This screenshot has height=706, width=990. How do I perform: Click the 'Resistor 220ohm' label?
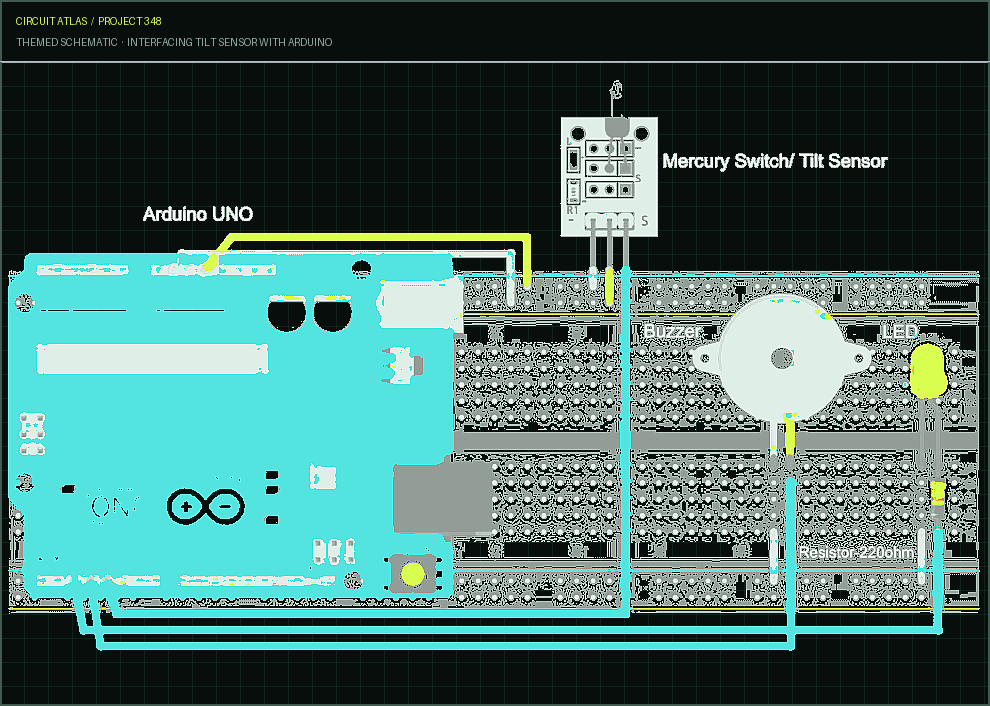click(856, 553)
